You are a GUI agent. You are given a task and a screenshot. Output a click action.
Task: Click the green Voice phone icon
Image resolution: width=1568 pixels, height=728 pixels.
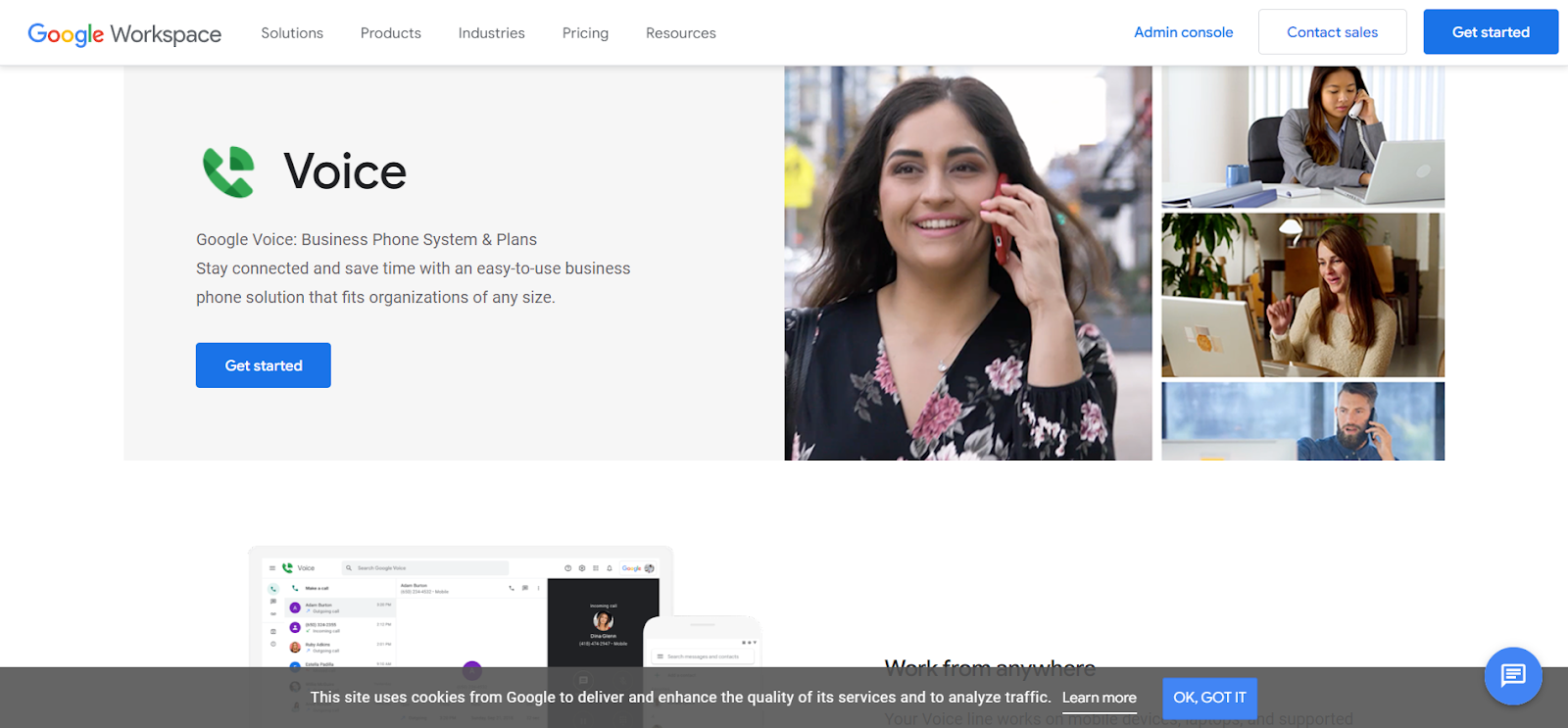[228, 171]
